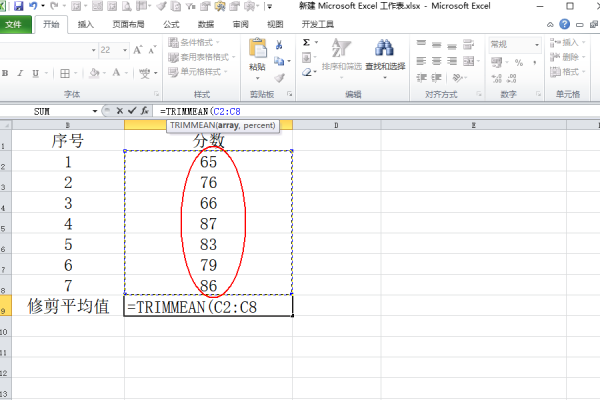Image resolution: width=600 pixels, height=400 pixels.
Task: Click the Paste clipboard icon
Action: click(258, 49)
